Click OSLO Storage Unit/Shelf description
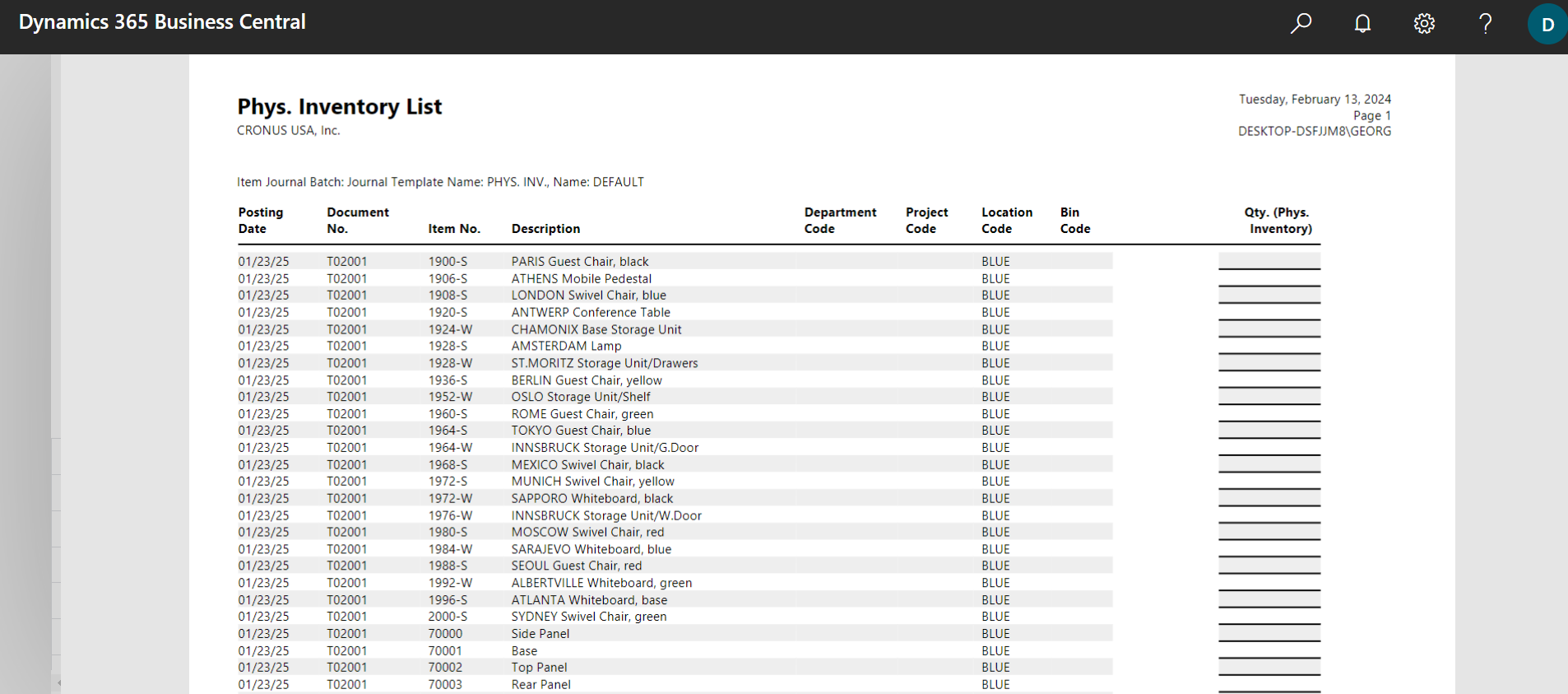This screenshot has width=1568, height=694. [580, 397]
